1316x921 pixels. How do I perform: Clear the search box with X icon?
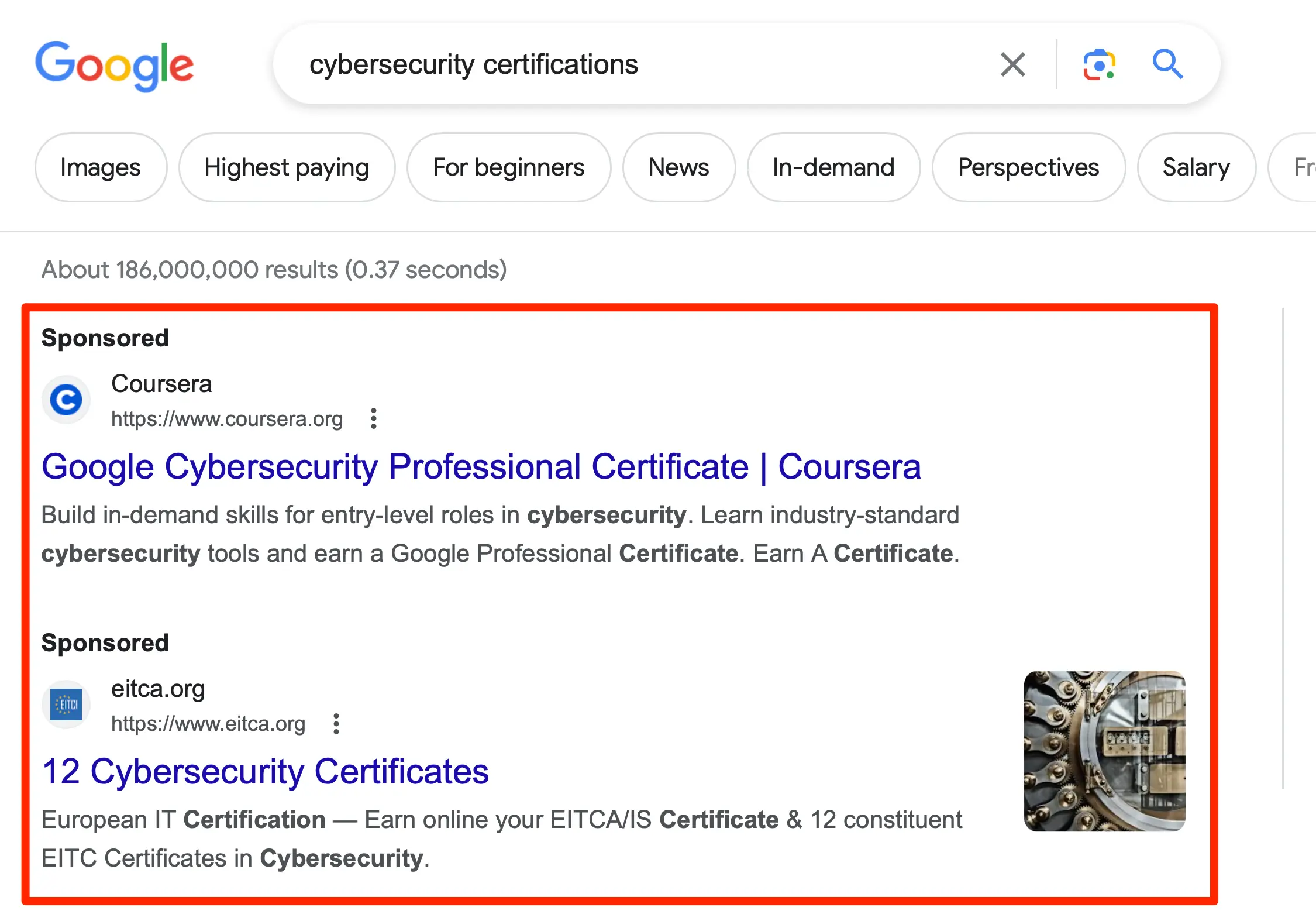(1012, 64)
